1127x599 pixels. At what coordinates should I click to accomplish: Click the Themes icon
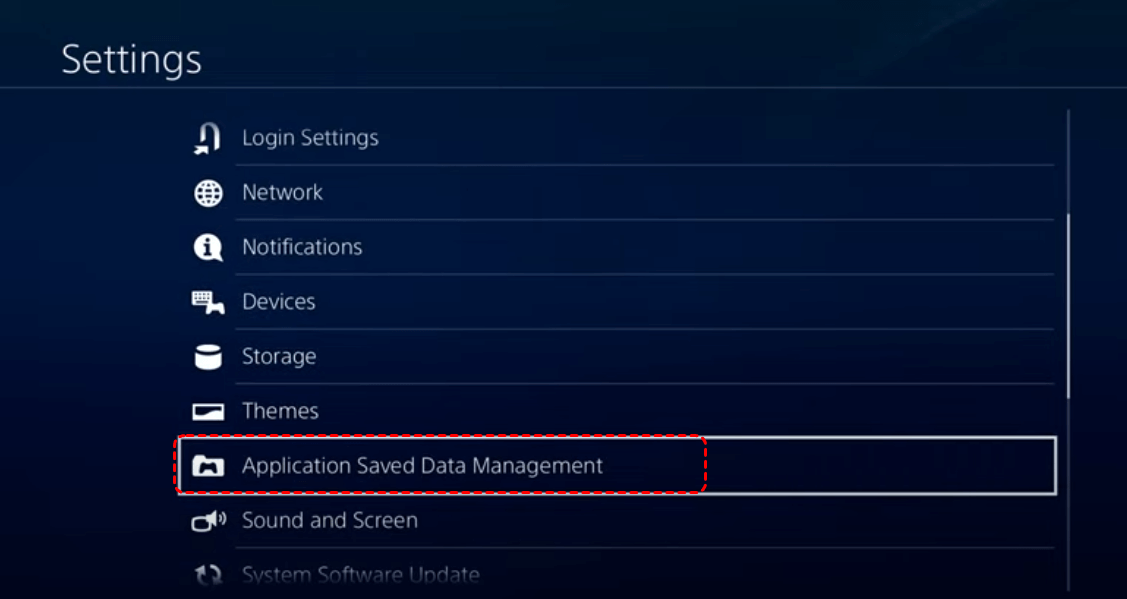(x=208, y=412)
